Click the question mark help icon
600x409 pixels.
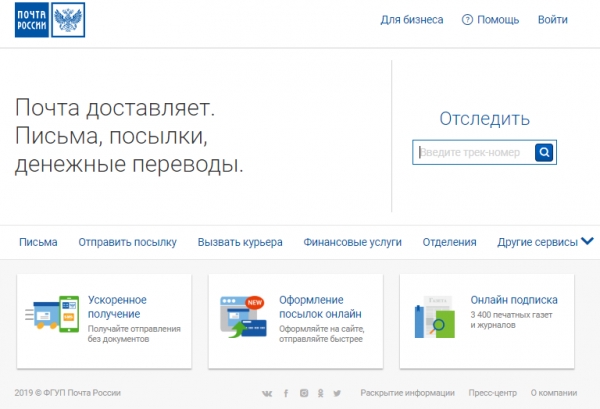(467, 20)
